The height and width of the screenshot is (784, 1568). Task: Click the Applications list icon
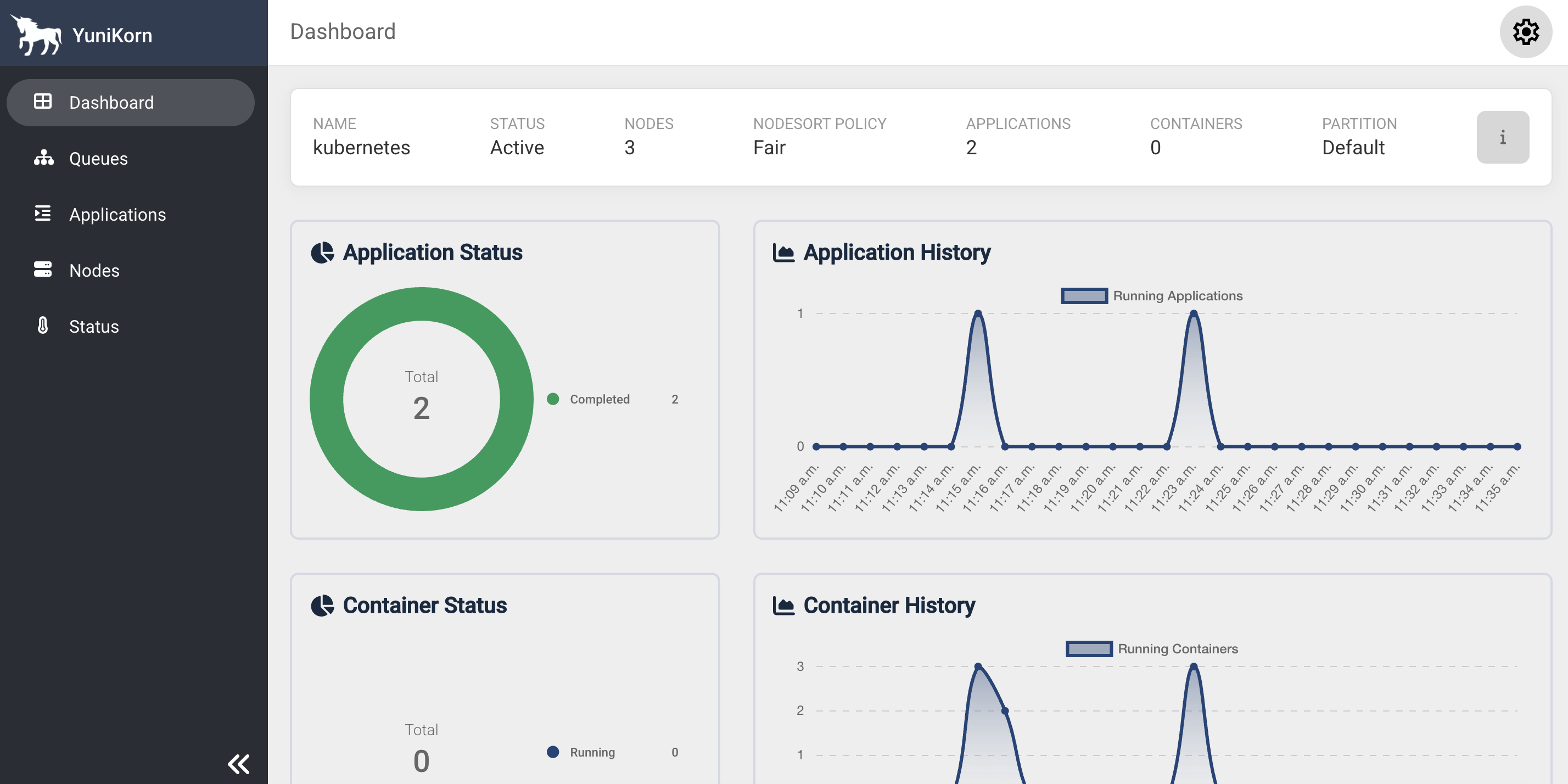point(43,213)
